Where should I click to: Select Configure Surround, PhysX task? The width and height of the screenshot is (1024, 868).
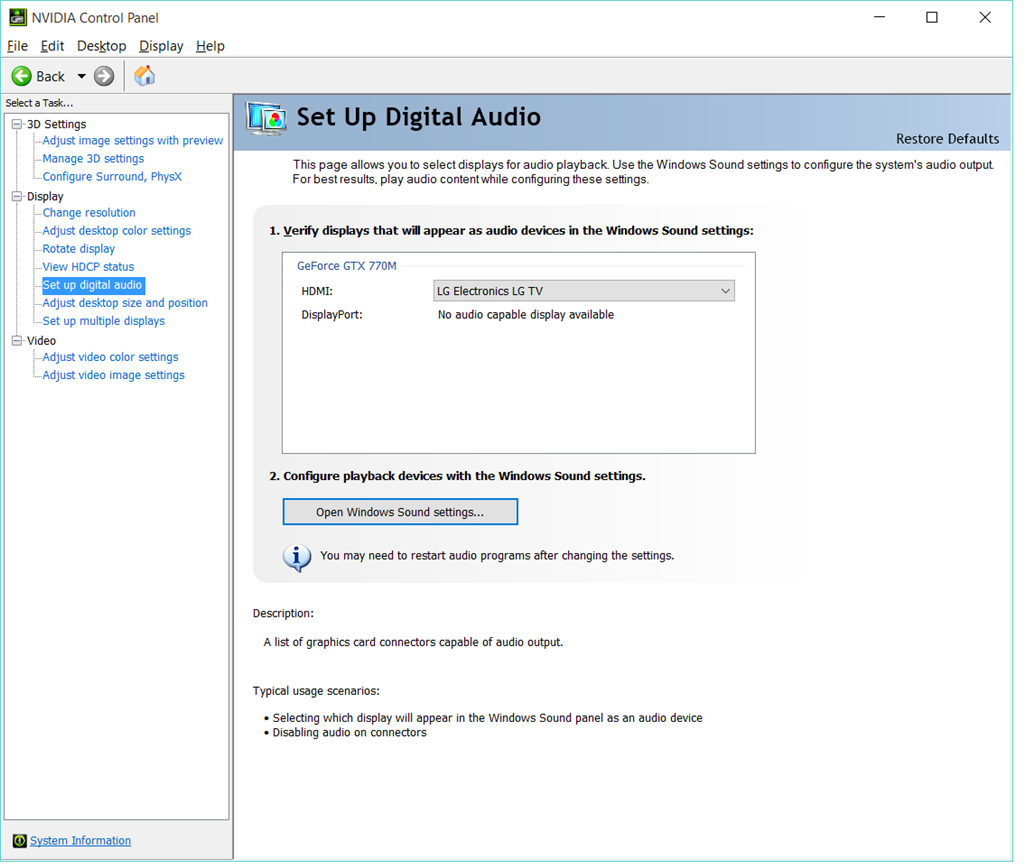coord(113,178)
